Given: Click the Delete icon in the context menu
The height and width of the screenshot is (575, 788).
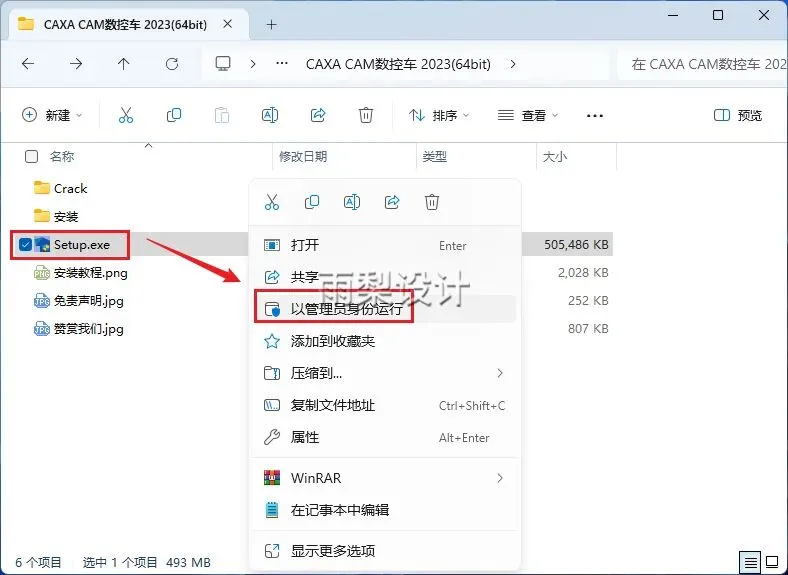Looking at the screenshot, I should point(432,202).
